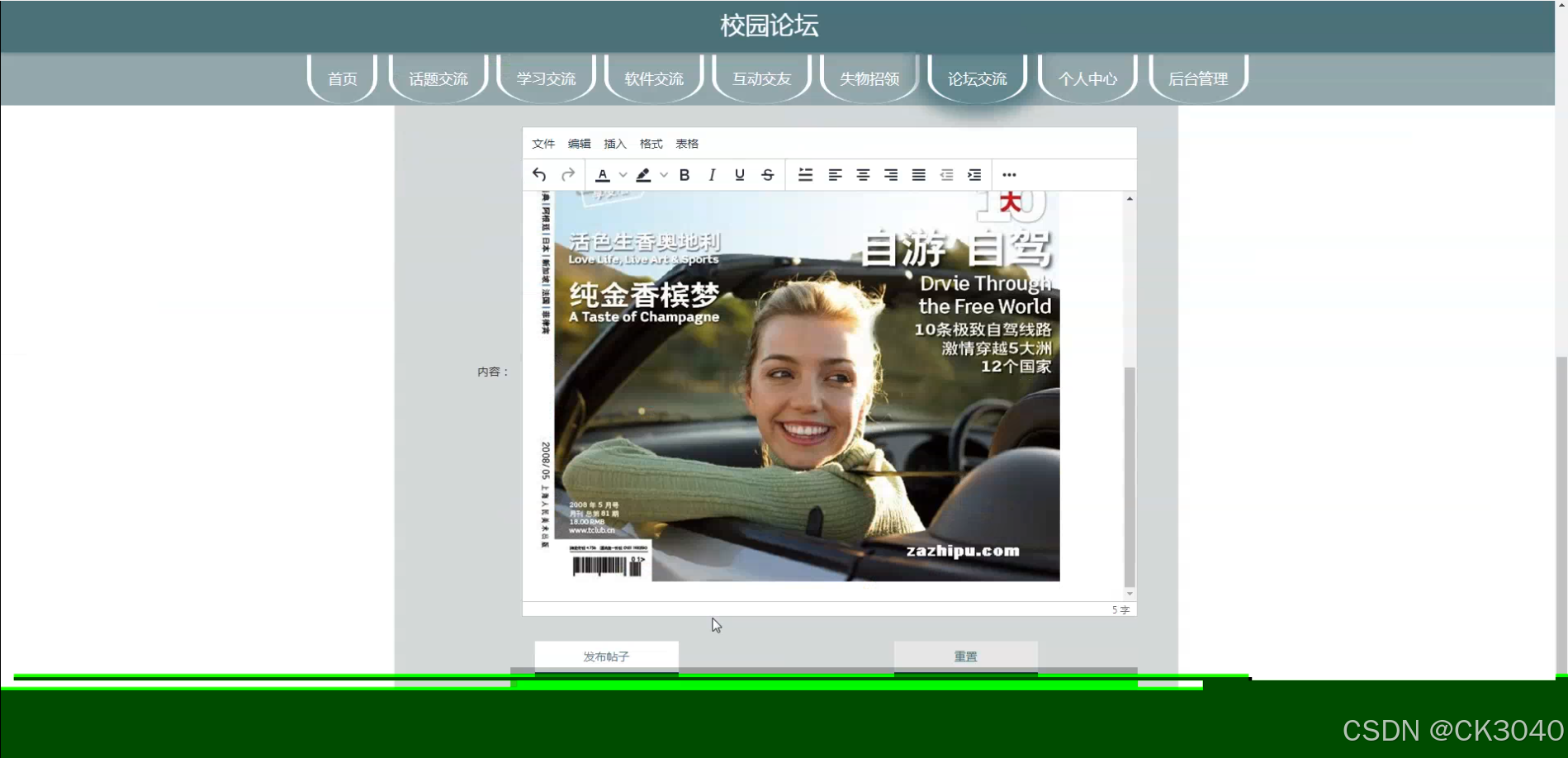Open 失物招领 navigation tab

[869, 78]
